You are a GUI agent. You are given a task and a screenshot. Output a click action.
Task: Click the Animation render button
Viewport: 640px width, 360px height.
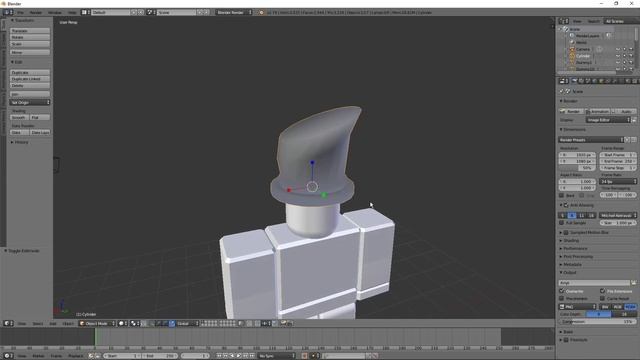(x=598, y=111)
